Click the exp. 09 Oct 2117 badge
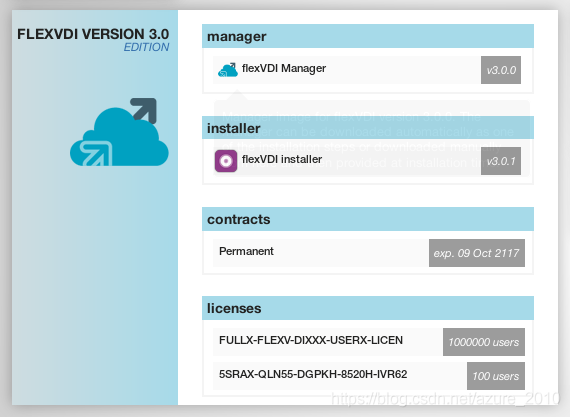The image size is (570, 417). (477, 253)
